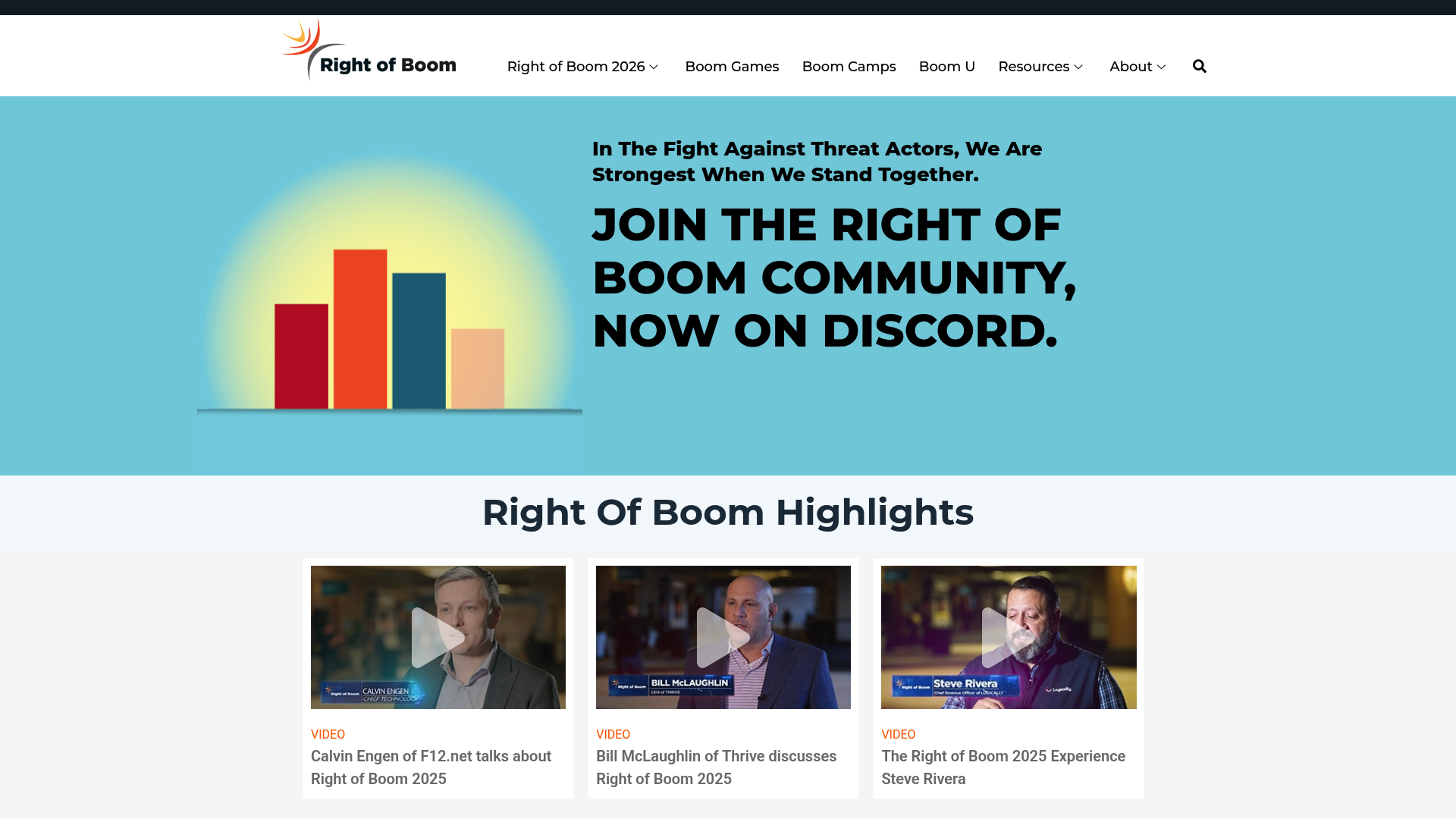1456x819 pixels.
Task: Navigate to Boom Games
Action: pyautogui.click(x=732, y=66)
